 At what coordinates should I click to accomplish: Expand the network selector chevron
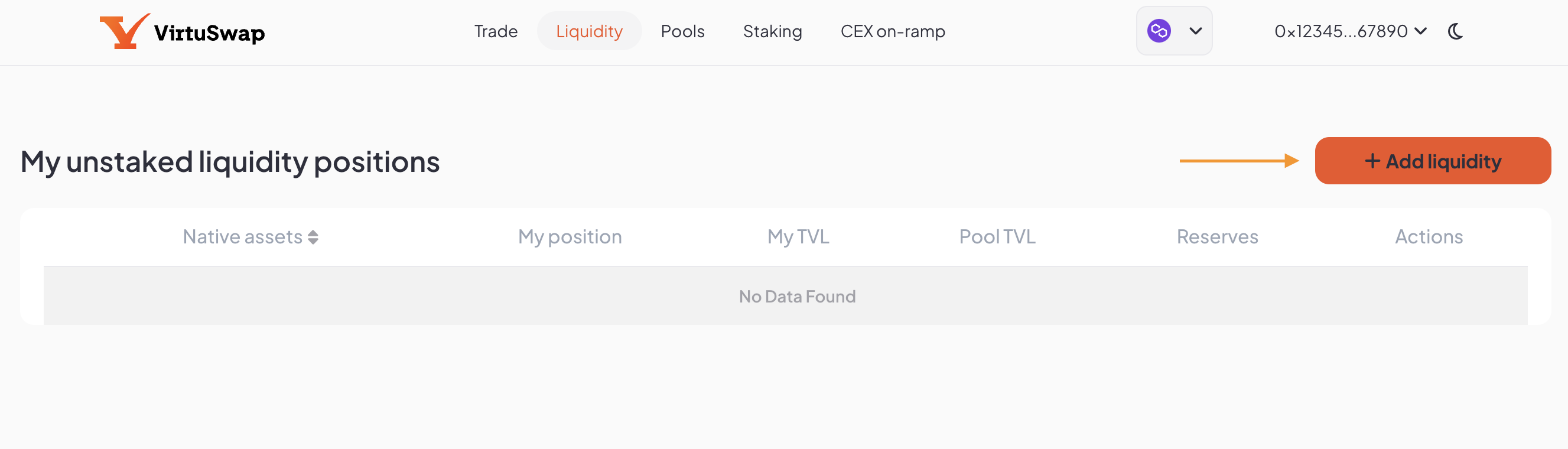[1195, 31]
